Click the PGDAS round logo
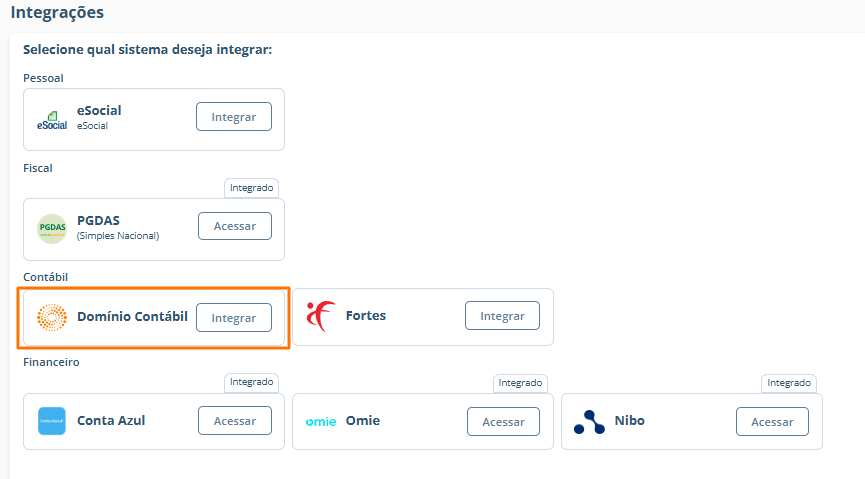The height and width of the screenshot is (479, 865). (52, 229)
